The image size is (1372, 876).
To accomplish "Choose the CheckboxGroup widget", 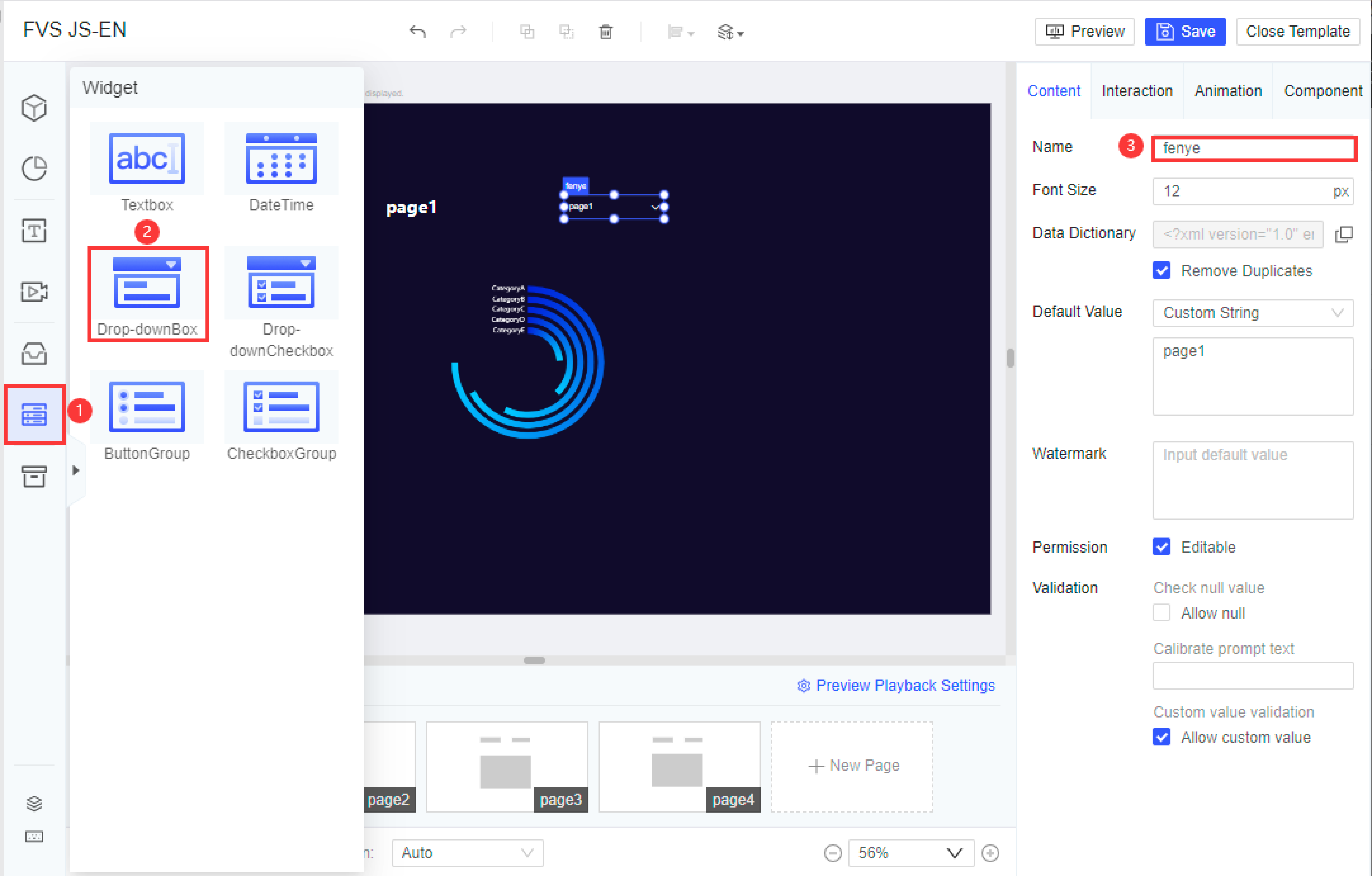I will (282, 417).
